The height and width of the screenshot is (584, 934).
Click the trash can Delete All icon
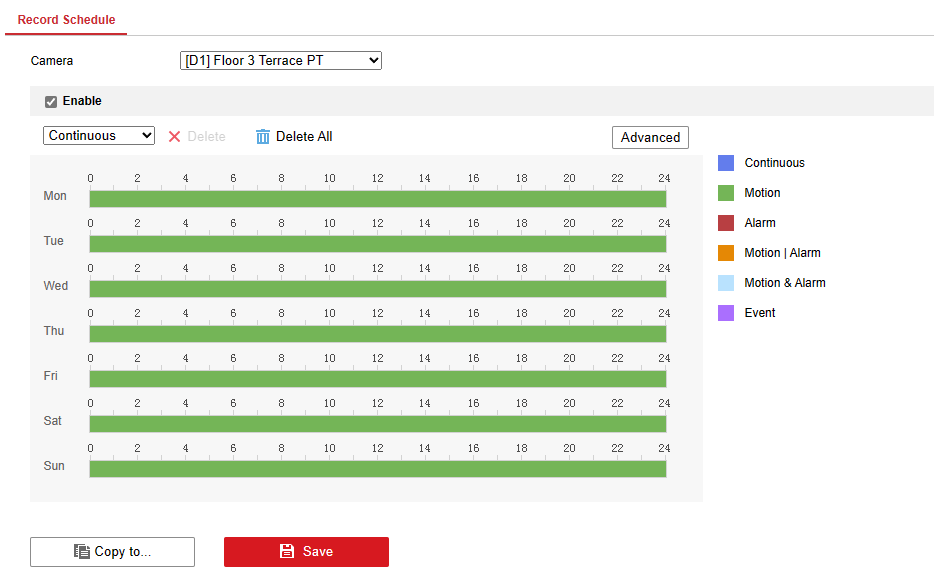point(263,136)
